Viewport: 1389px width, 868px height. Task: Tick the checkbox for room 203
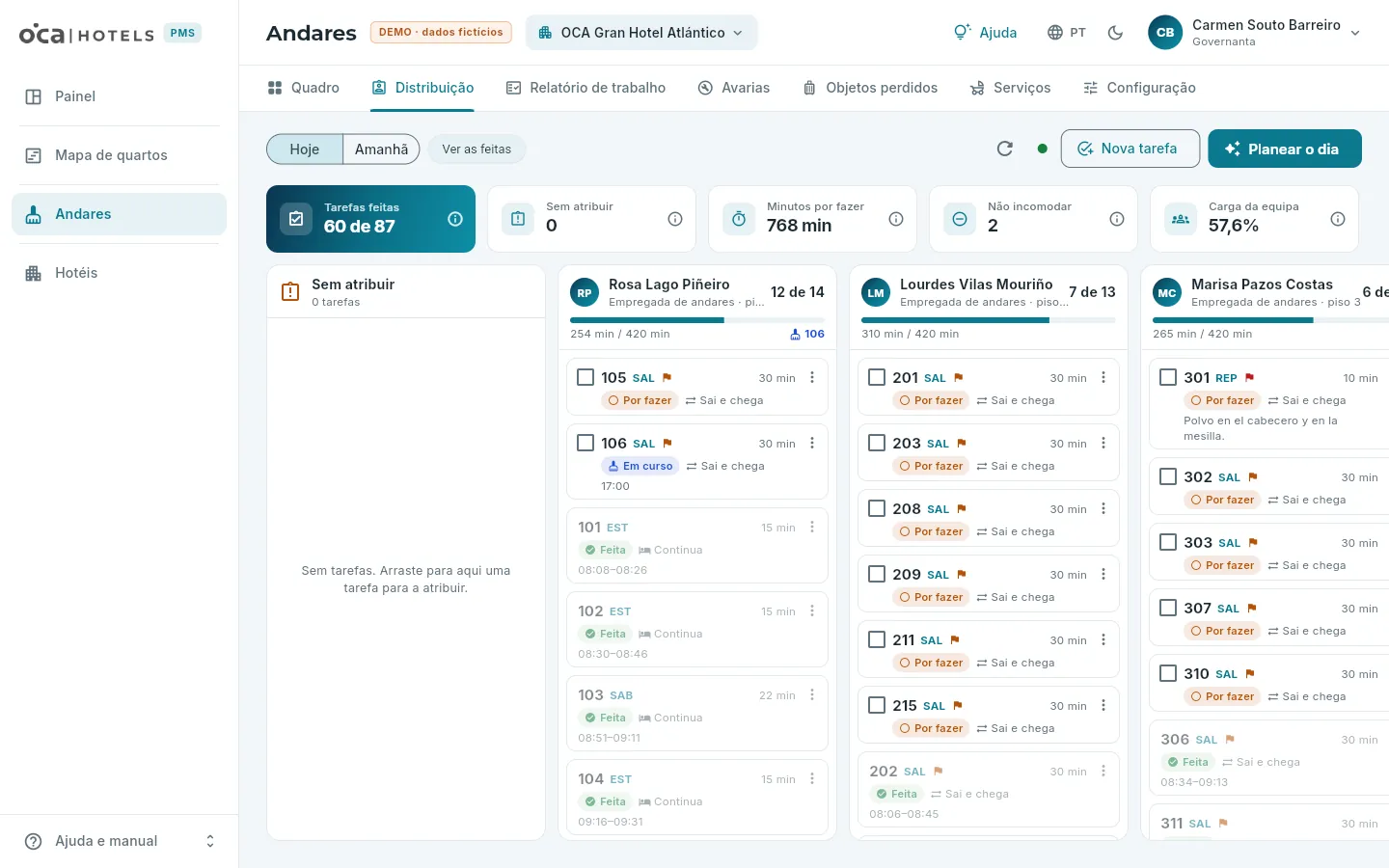tap(877, 443)
